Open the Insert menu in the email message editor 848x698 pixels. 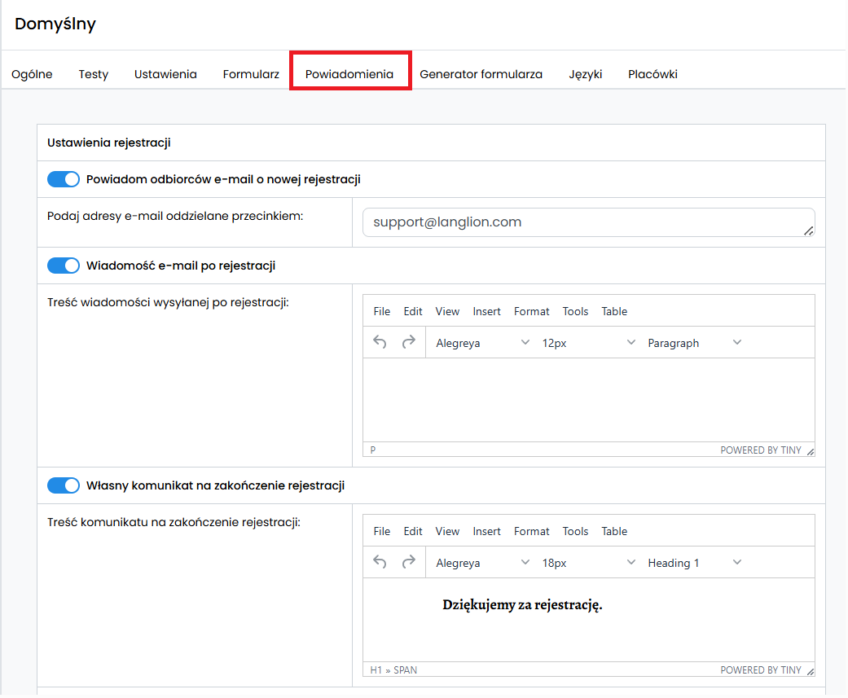(x=487, y=311)
